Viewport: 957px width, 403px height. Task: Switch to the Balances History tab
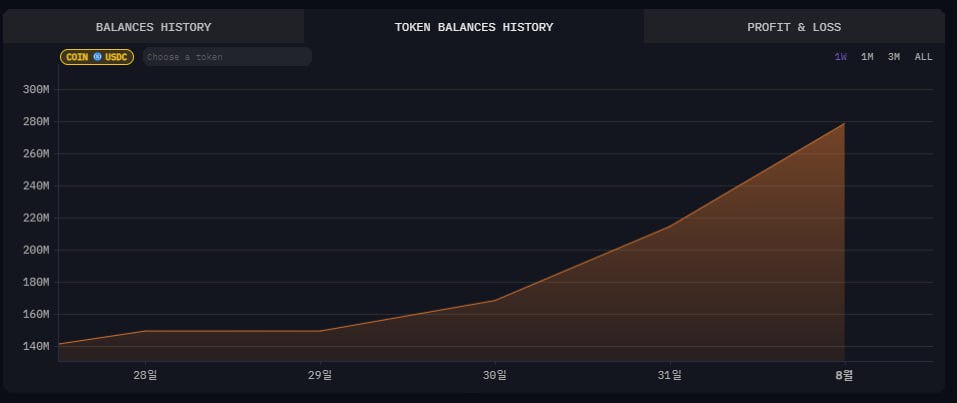pos(153,27)
